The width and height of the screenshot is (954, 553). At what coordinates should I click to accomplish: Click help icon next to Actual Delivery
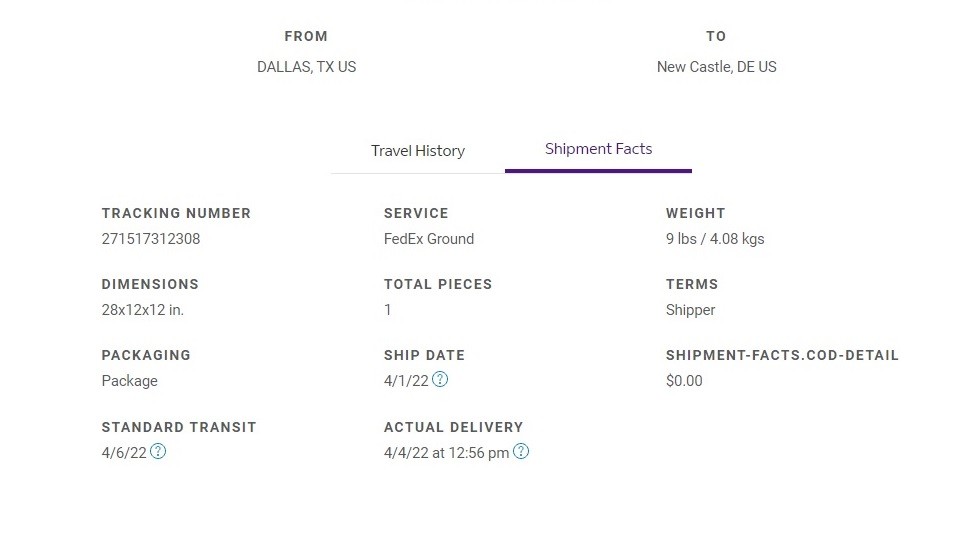(521, 451)
